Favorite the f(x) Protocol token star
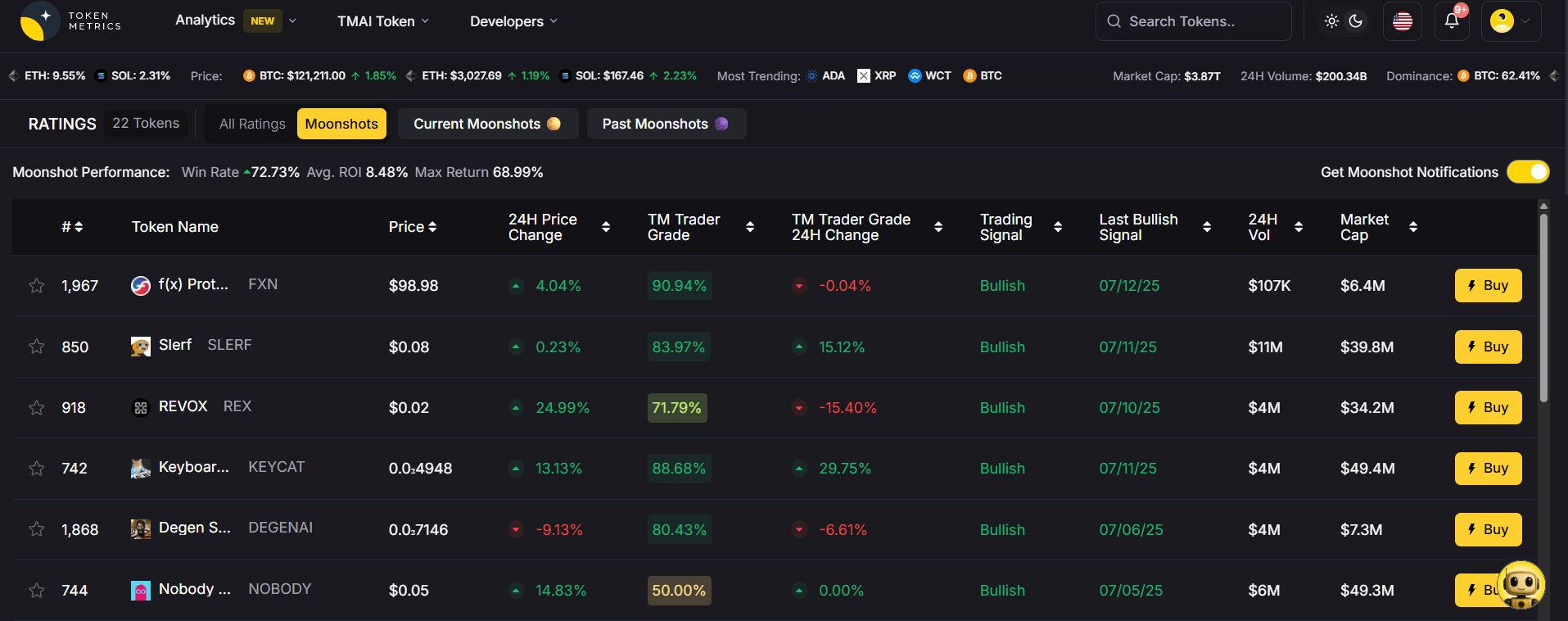The image size is (1568, 621). pos(37,286)
